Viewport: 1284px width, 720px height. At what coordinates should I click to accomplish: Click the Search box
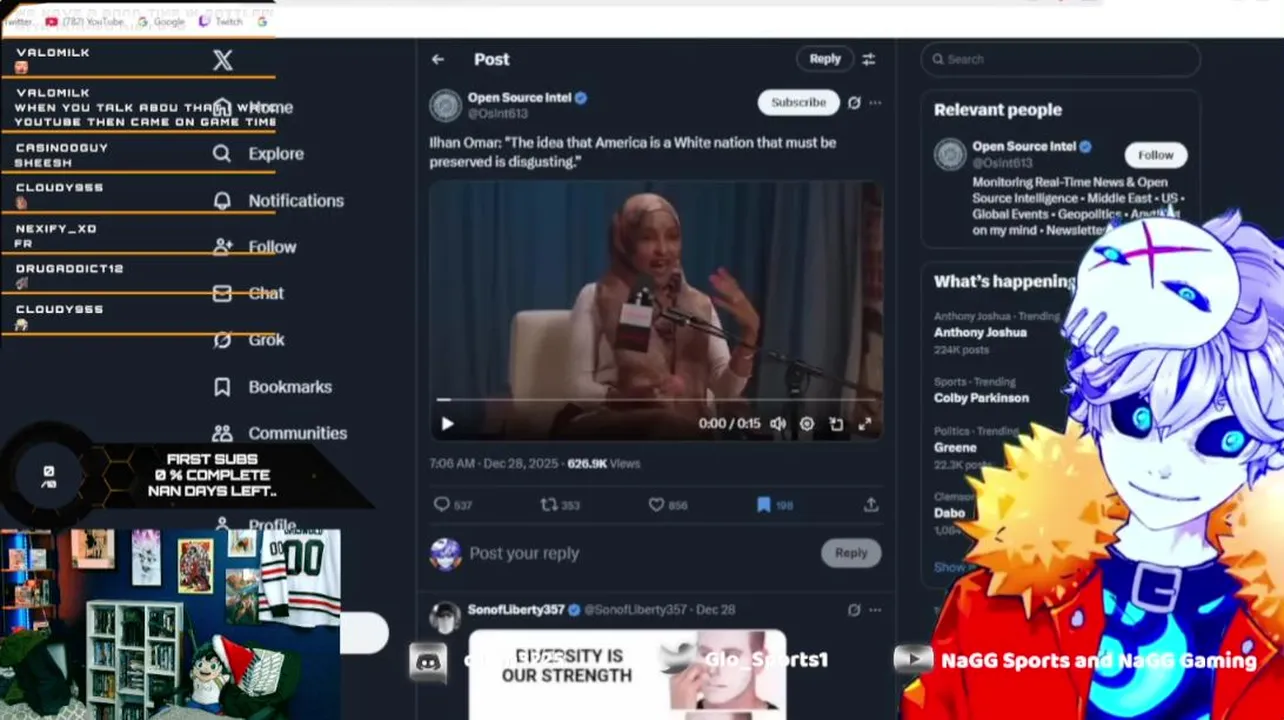[x=1060, y=59]
